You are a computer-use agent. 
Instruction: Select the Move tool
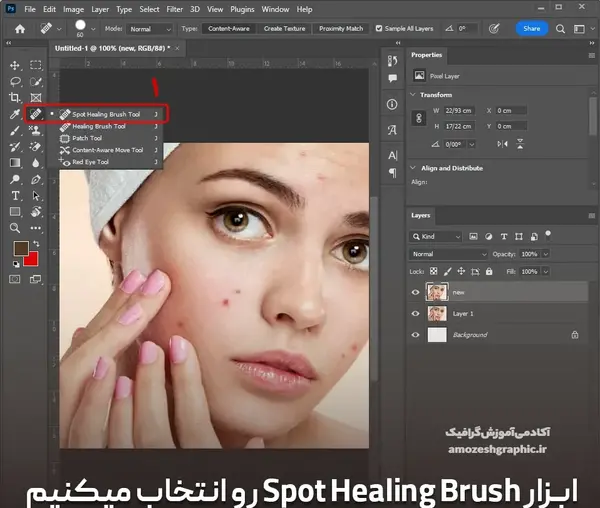15,65
